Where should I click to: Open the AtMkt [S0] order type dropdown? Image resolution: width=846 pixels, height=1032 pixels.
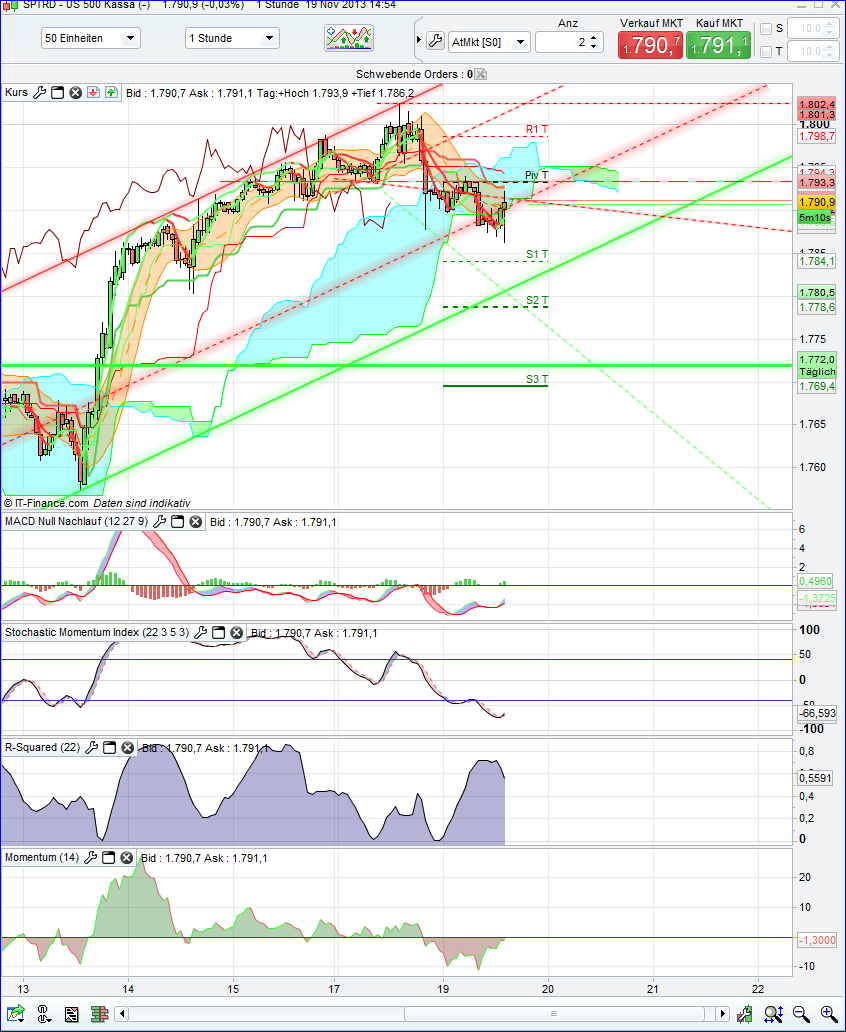tap(521, 42)
